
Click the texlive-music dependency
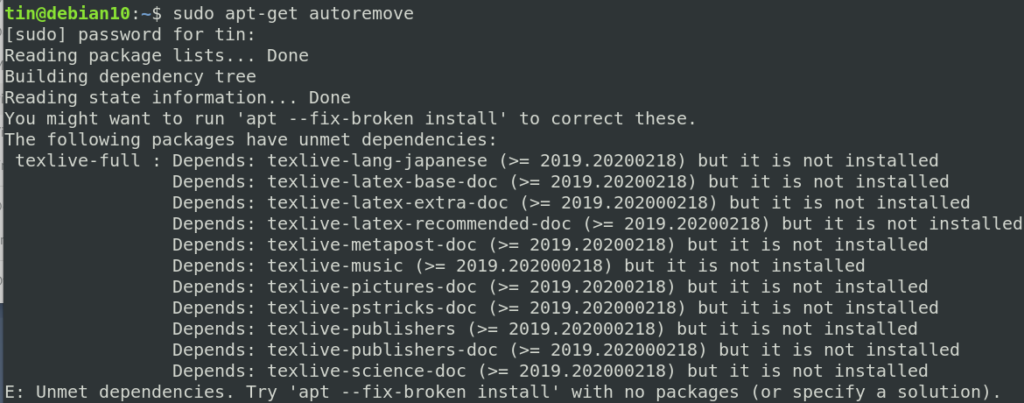336,266
